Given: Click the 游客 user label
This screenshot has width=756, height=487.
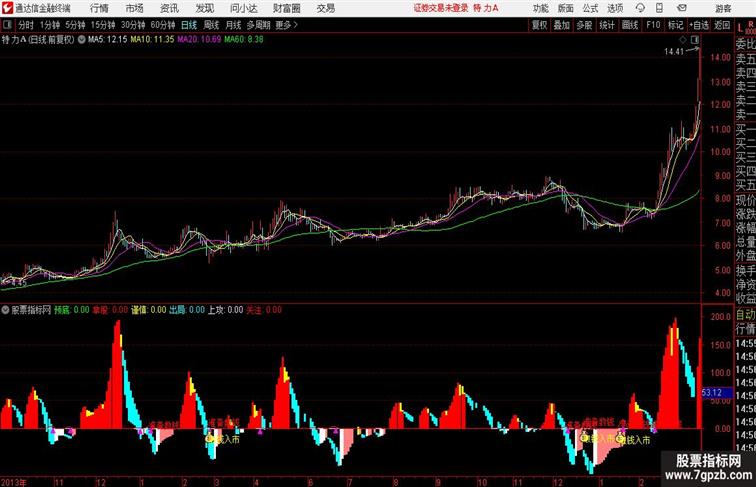Looking at the screenshot, I should pyautogui.click(x=723, y=8).
